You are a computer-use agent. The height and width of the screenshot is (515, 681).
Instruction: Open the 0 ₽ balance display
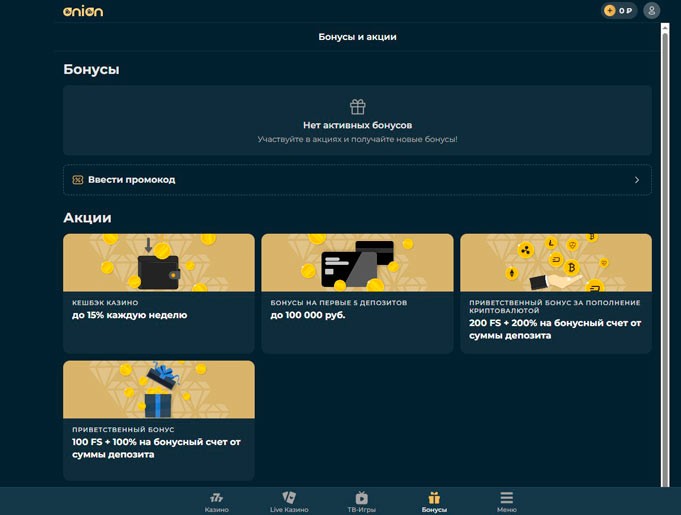(x=626, y=11)
